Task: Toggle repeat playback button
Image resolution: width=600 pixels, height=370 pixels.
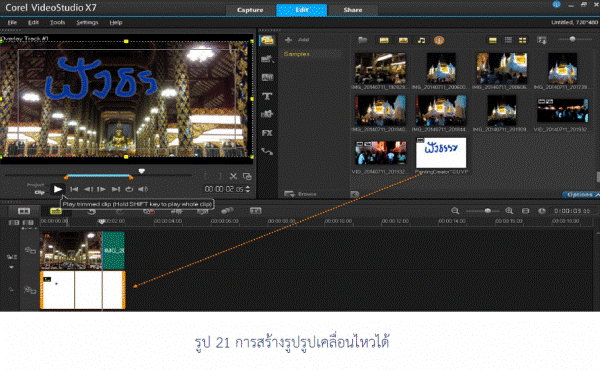Action: coord(129,189)
